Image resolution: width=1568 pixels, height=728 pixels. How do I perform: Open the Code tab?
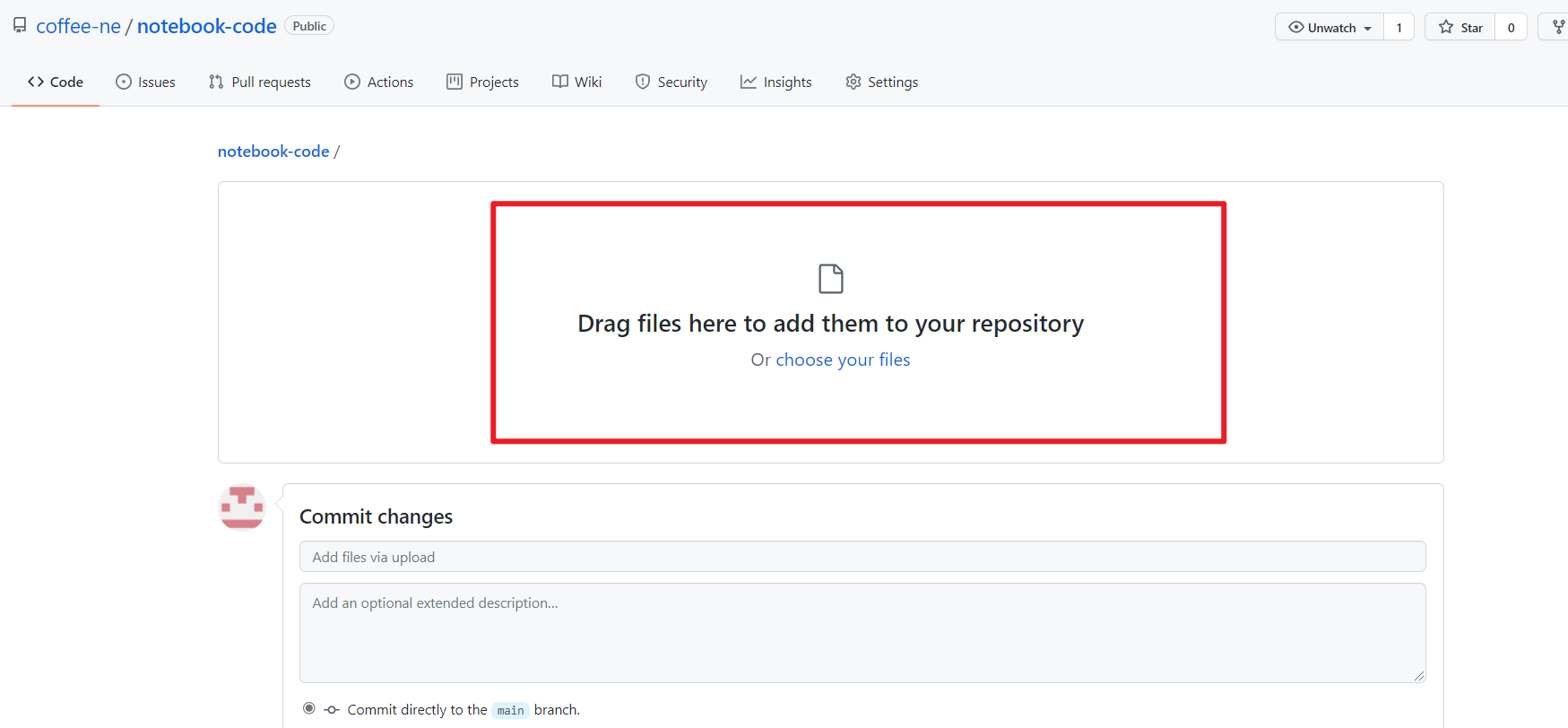pos(56,82)
